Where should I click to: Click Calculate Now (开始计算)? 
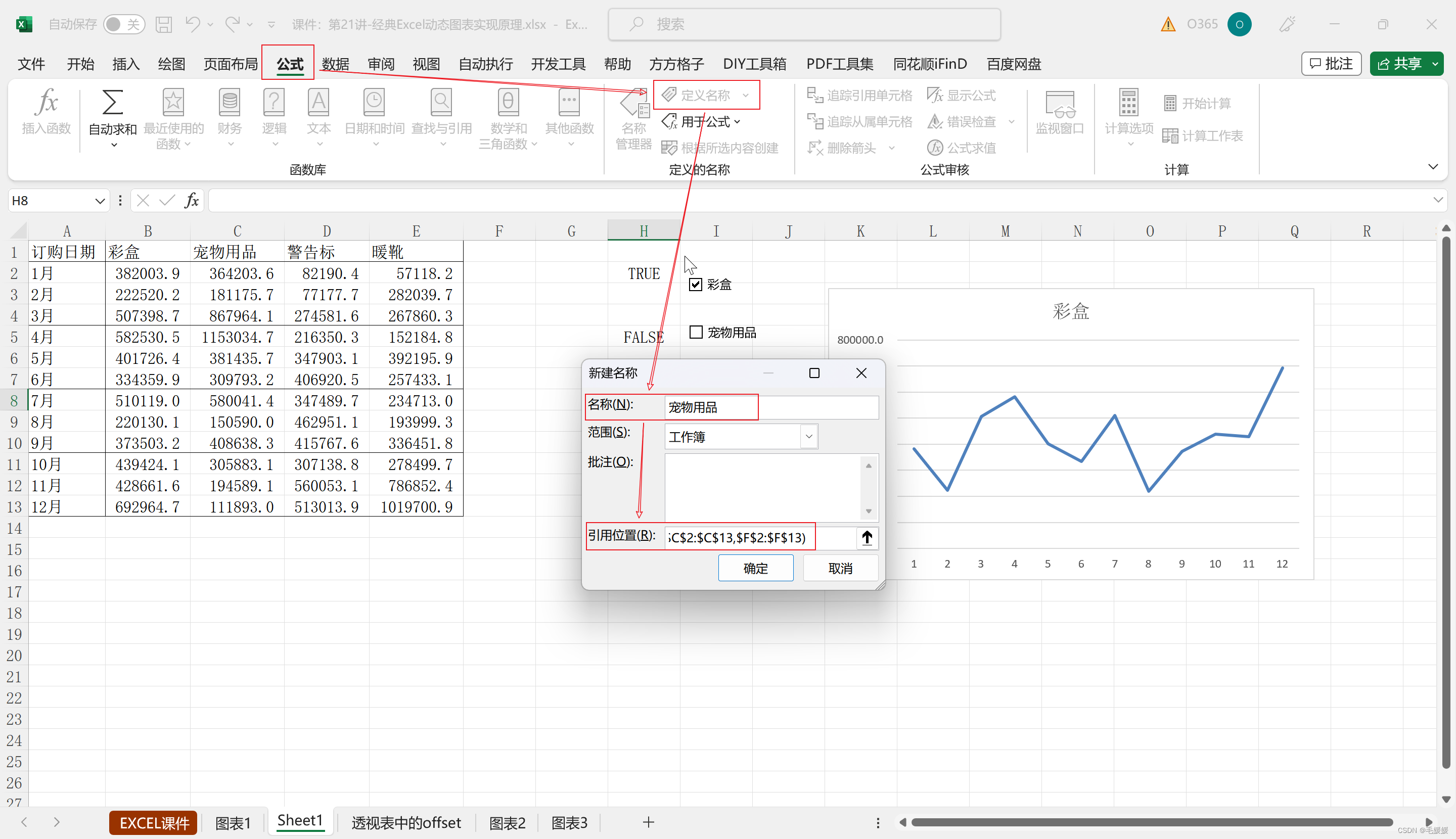pos(1197,103)
